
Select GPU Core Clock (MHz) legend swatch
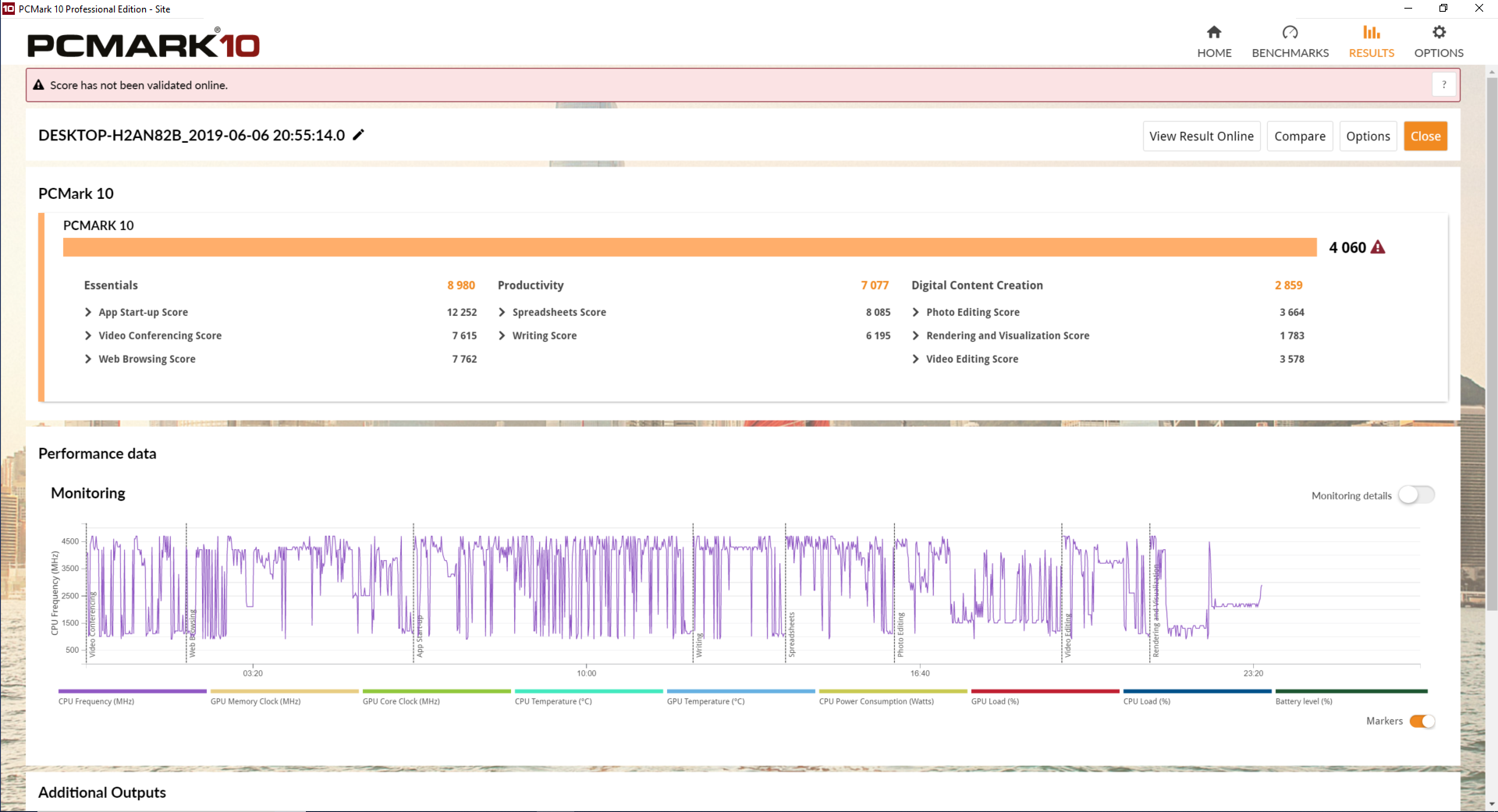click(437, 691)
